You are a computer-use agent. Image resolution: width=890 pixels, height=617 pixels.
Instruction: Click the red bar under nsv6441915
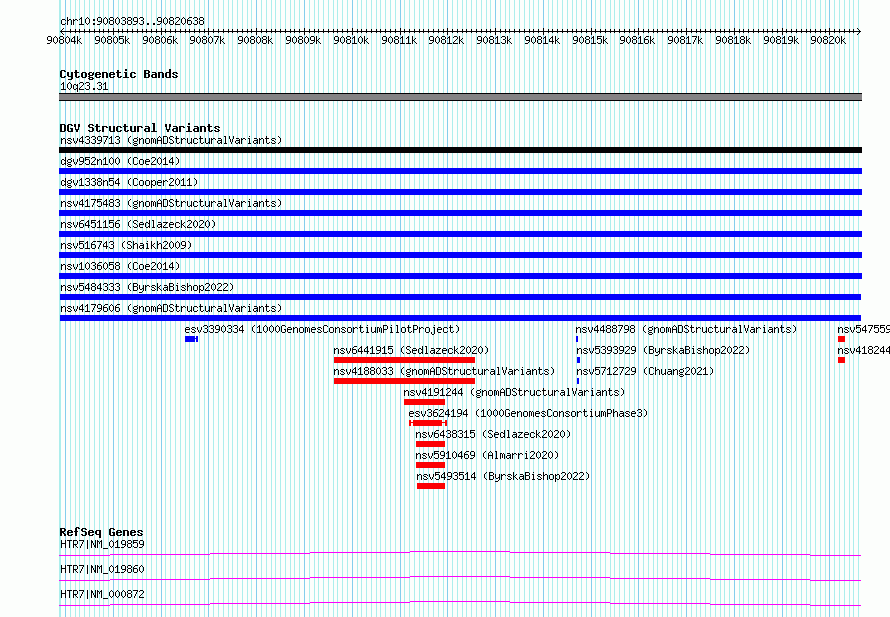tap(404, 360)
